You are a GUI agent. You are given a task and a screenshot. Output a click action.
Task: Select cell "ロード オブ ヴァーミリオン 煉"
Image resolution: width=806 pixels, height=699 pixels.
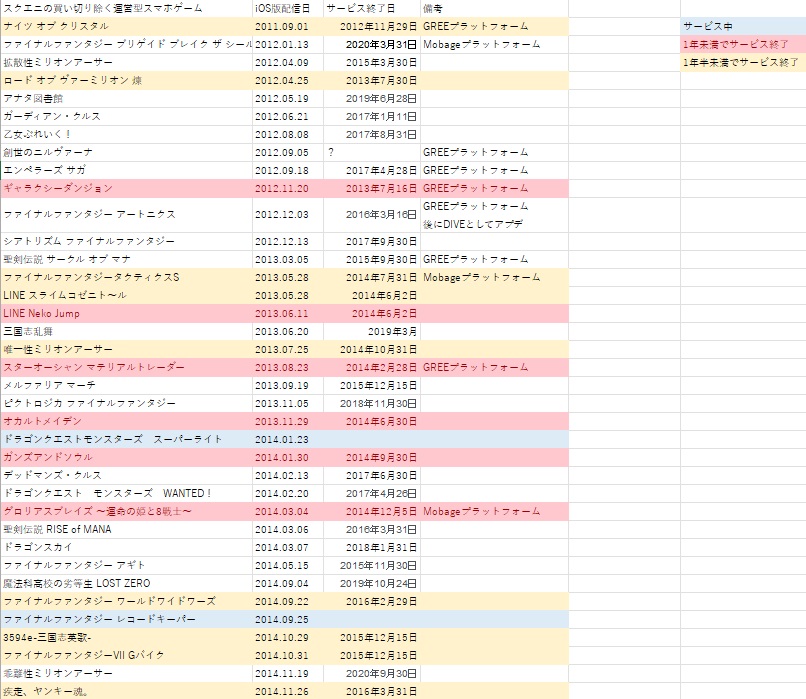(x=126, y=80)
